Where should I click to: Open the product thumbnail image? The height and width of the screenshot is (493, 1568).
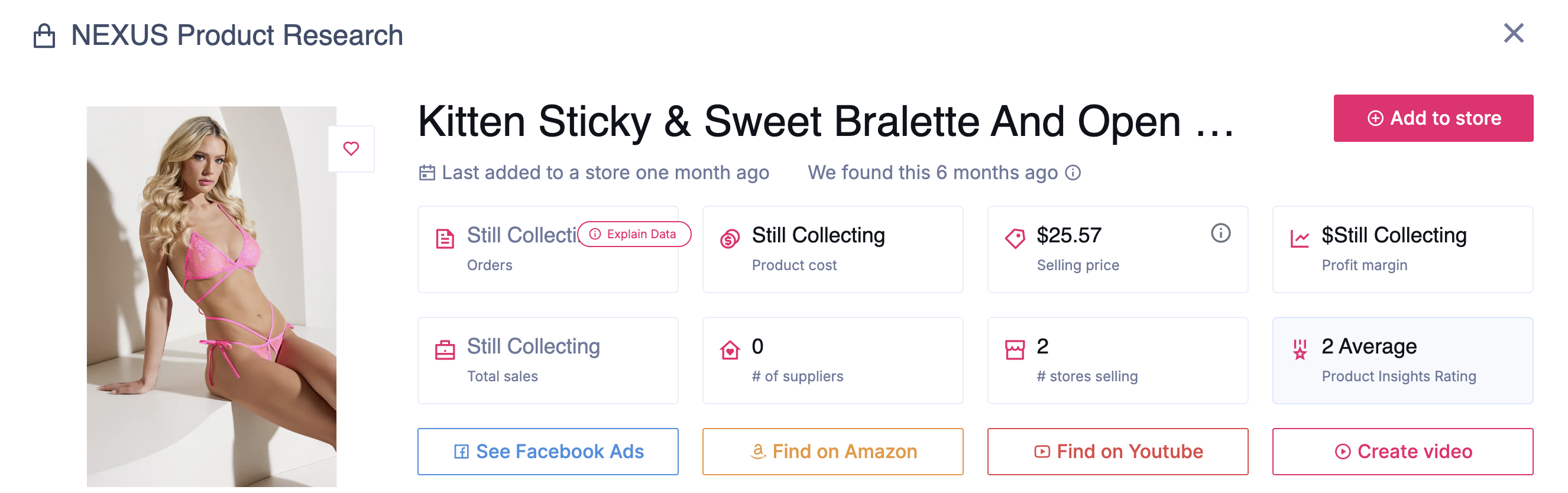pos(211,296)
